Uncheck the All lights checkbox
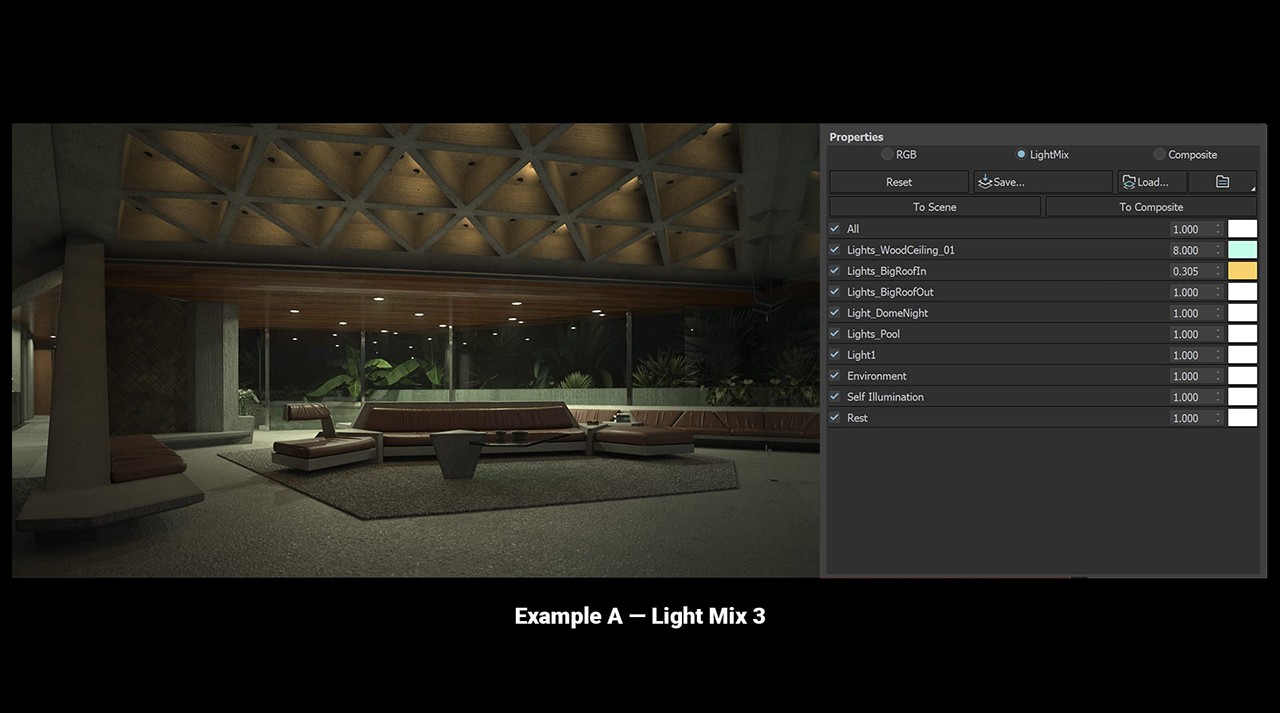Screen dimensions: 1280x713 835,229
